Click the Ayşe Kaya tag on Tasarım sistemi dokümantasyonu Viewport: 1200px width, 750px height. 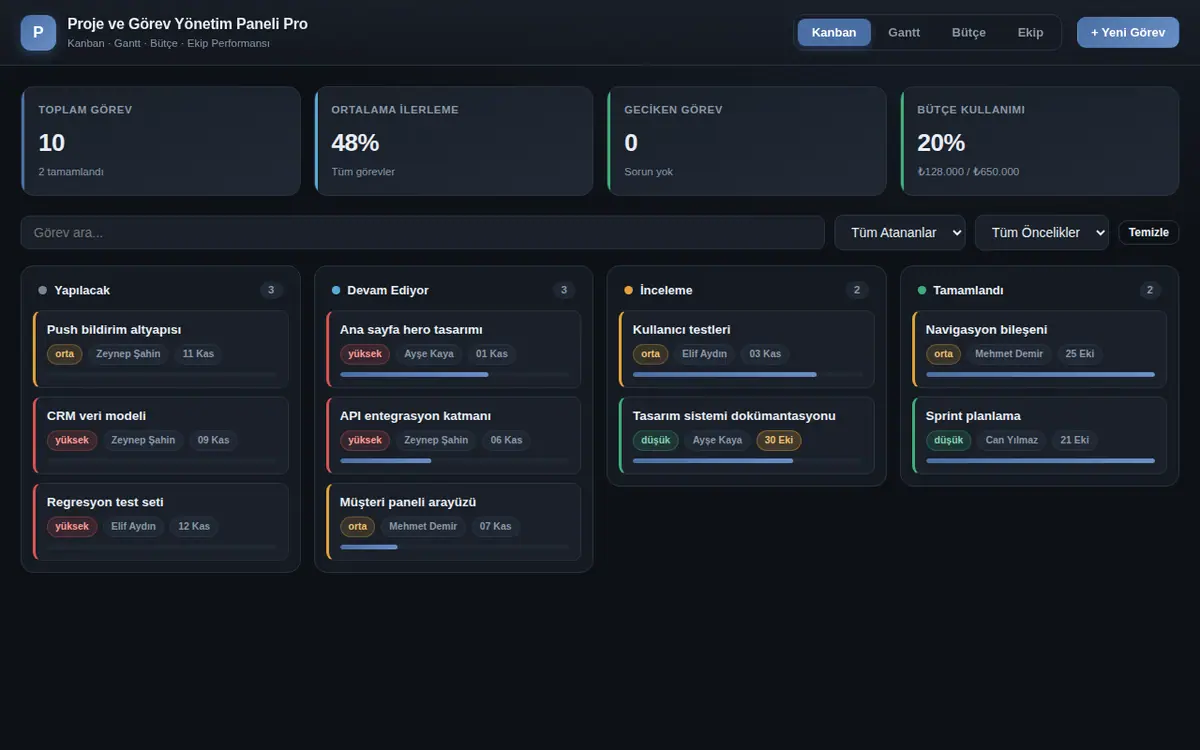click(718, 440)
